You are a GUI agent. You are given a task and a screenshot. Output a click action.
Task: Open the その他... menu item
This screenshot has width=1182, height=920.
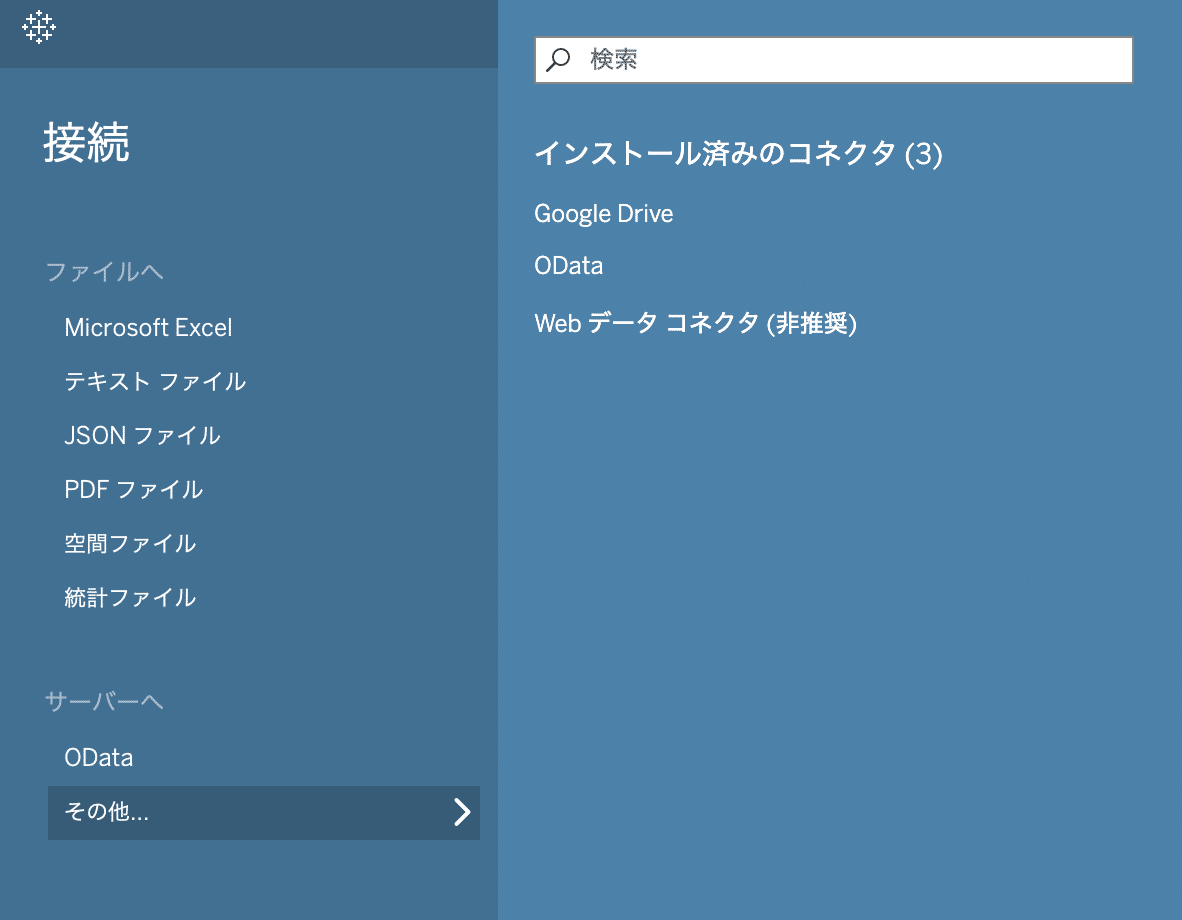[264, 812]
